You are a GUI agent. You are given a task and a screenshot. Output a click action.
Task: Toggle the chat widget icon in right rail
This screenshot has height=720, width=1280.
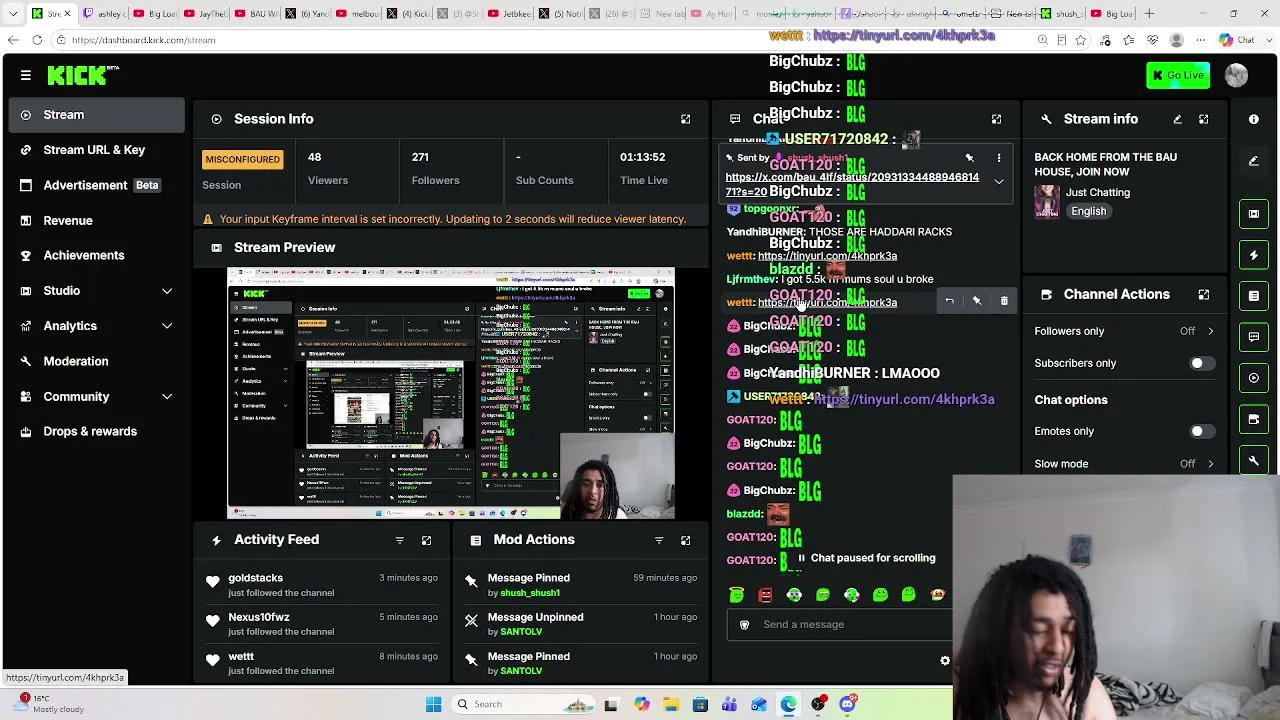[x=1254, y=337]
